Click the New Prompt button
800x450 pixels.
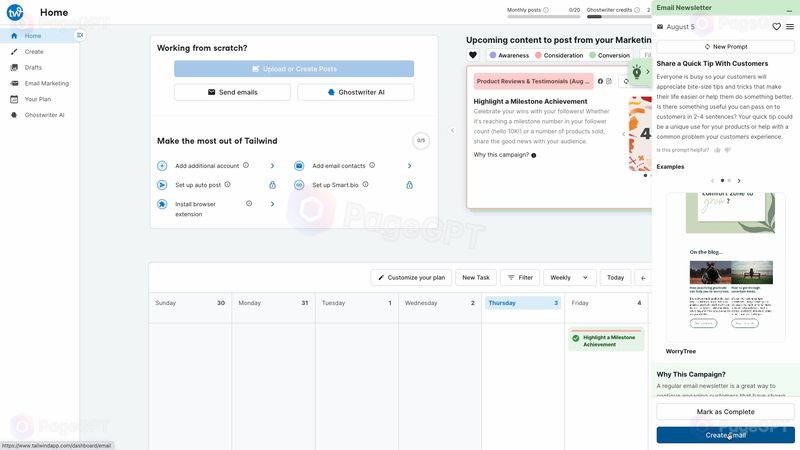point(726,46)
